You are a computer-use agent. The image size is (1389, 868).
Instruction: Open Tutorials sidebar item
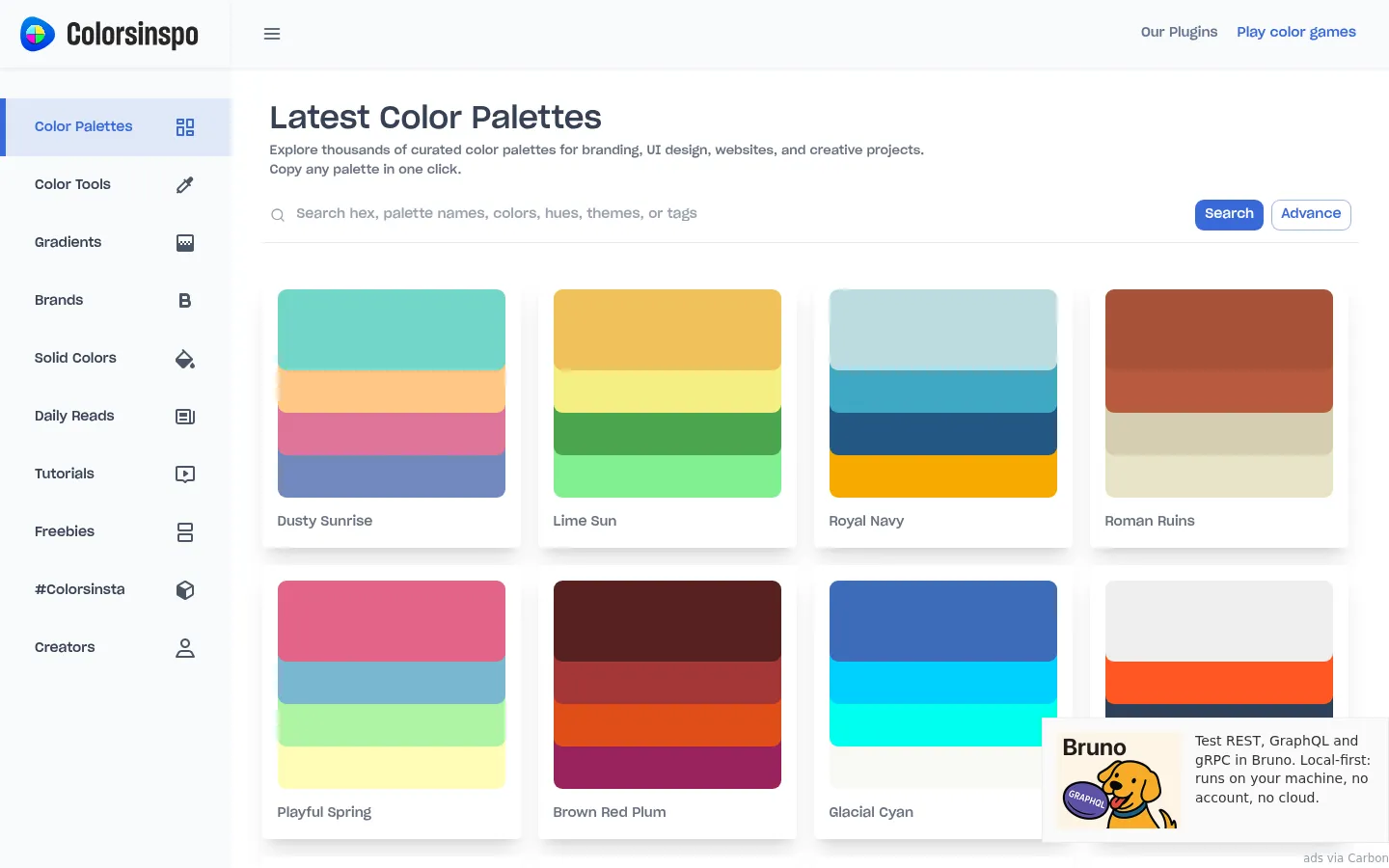pyautogui.click(x=116, y=475)
